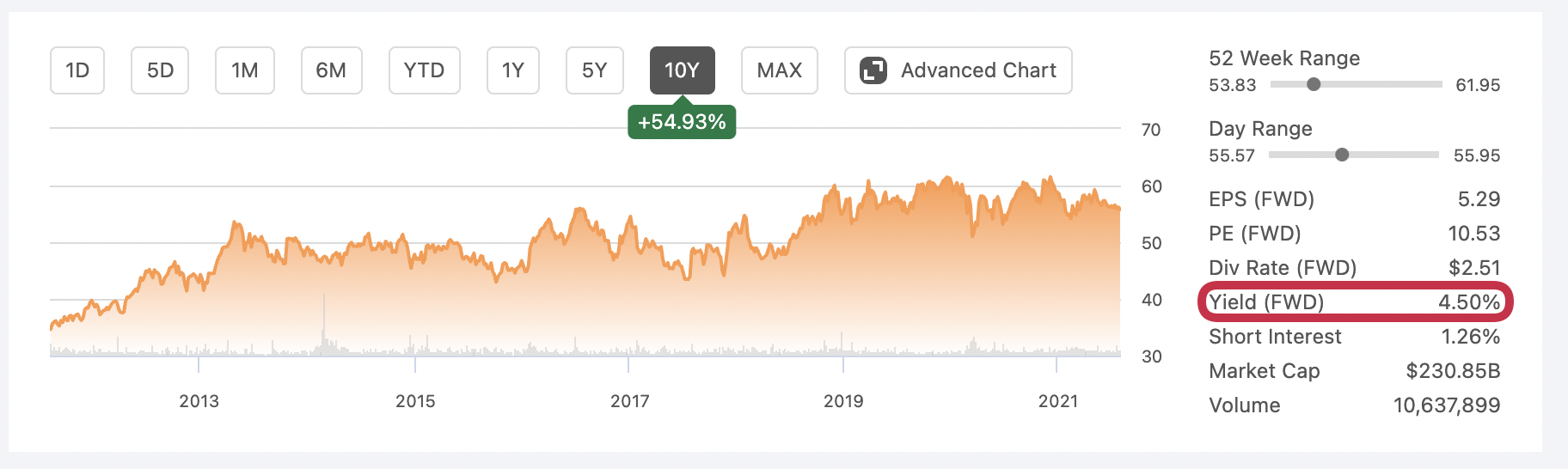This screenshot has height=469, width=1568.
Task: Click the volume value 10,637,899
Action: click(1447, 405)
